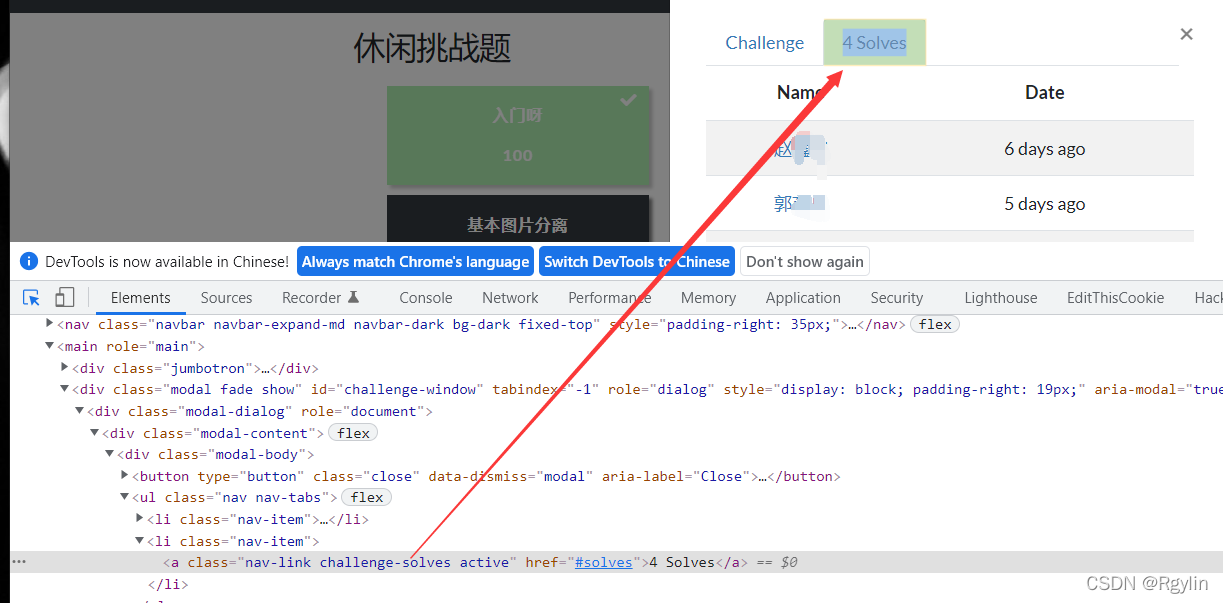Collapse the expanded nav-item li node
1223x603 pixels.
[140, 541]
